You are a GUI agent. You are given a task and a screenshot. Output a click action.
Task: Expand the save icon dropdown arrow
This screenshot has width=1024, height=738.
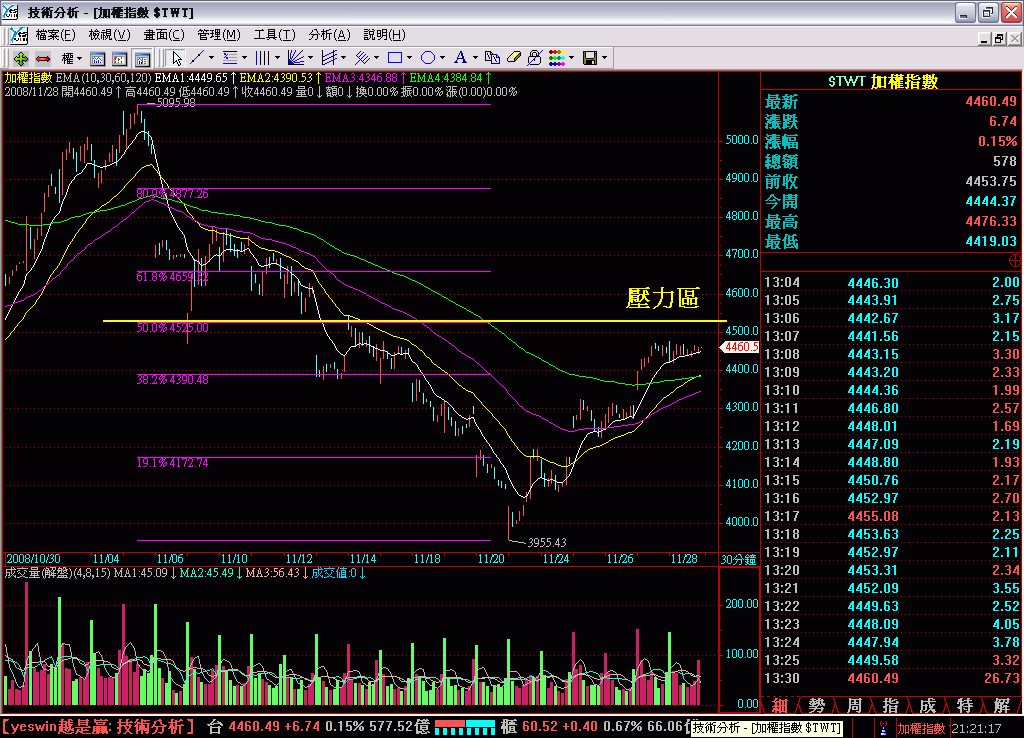604,58
